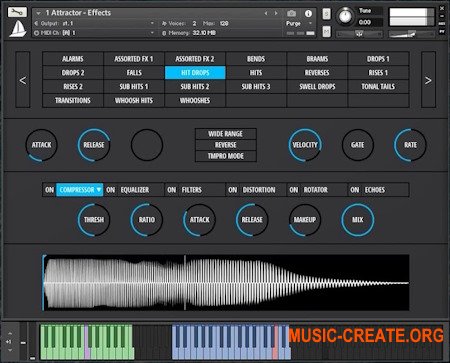Viewport: 450px width, 363px height.
Task: Select the WHOOSH HITS category
Action: point(134,100)
